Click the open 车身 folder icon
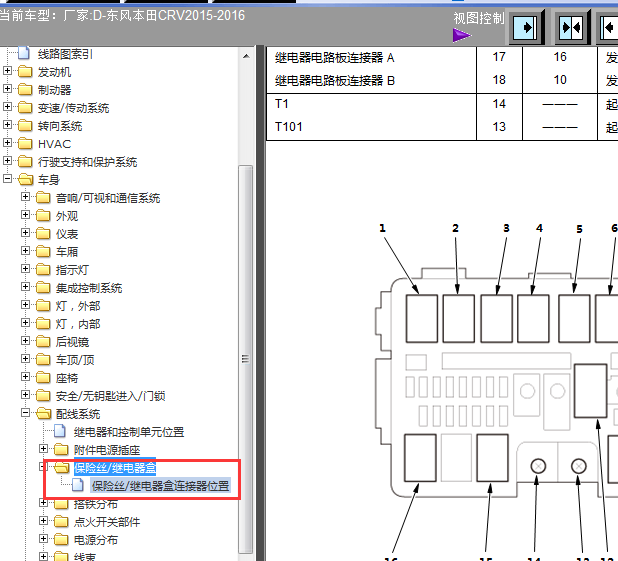Screen dimensions: 618x561 pyautogui.click(x=26, y=179)
